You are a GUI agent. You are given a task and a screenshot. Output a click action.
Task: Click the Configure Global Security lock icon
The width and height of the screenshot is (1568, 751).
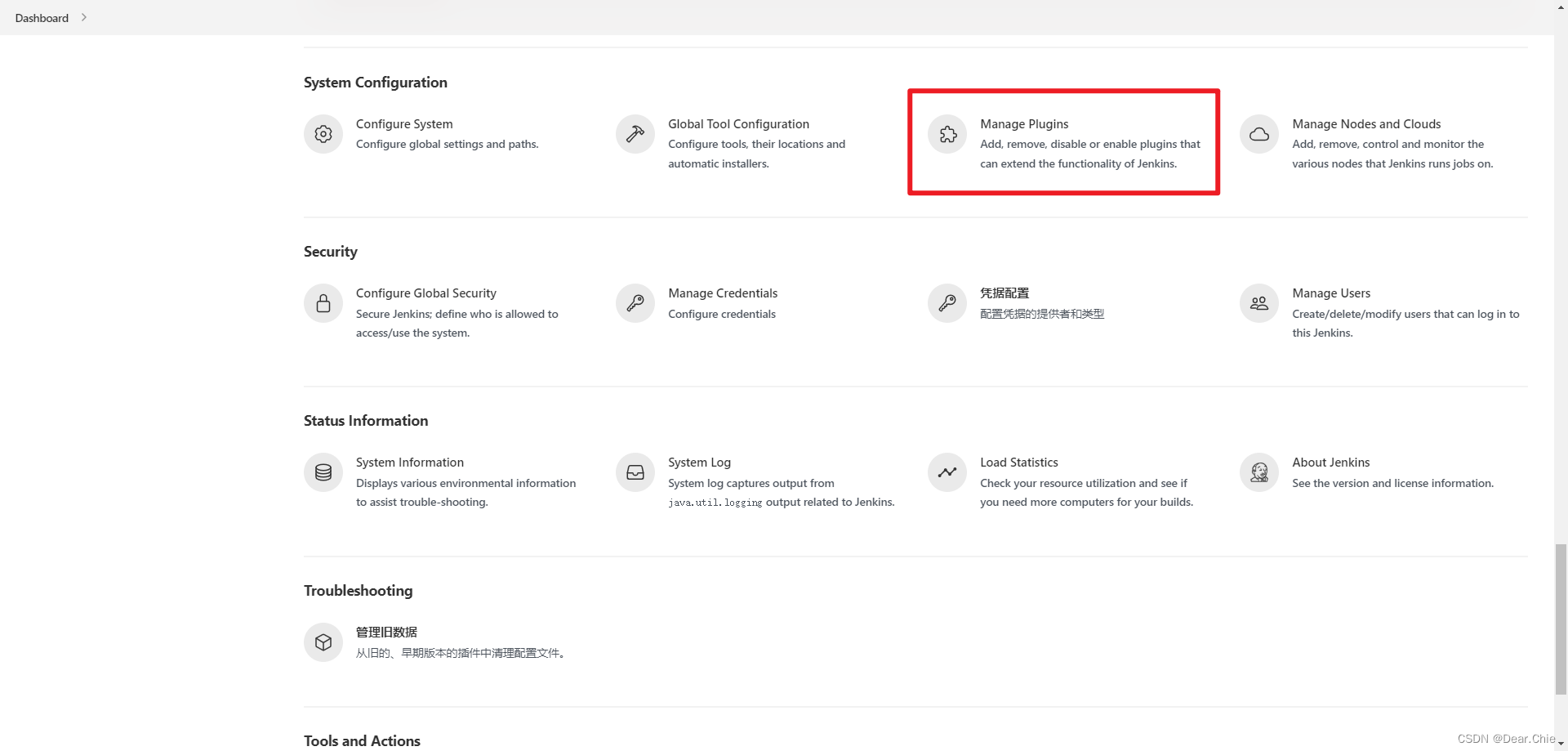323,303
